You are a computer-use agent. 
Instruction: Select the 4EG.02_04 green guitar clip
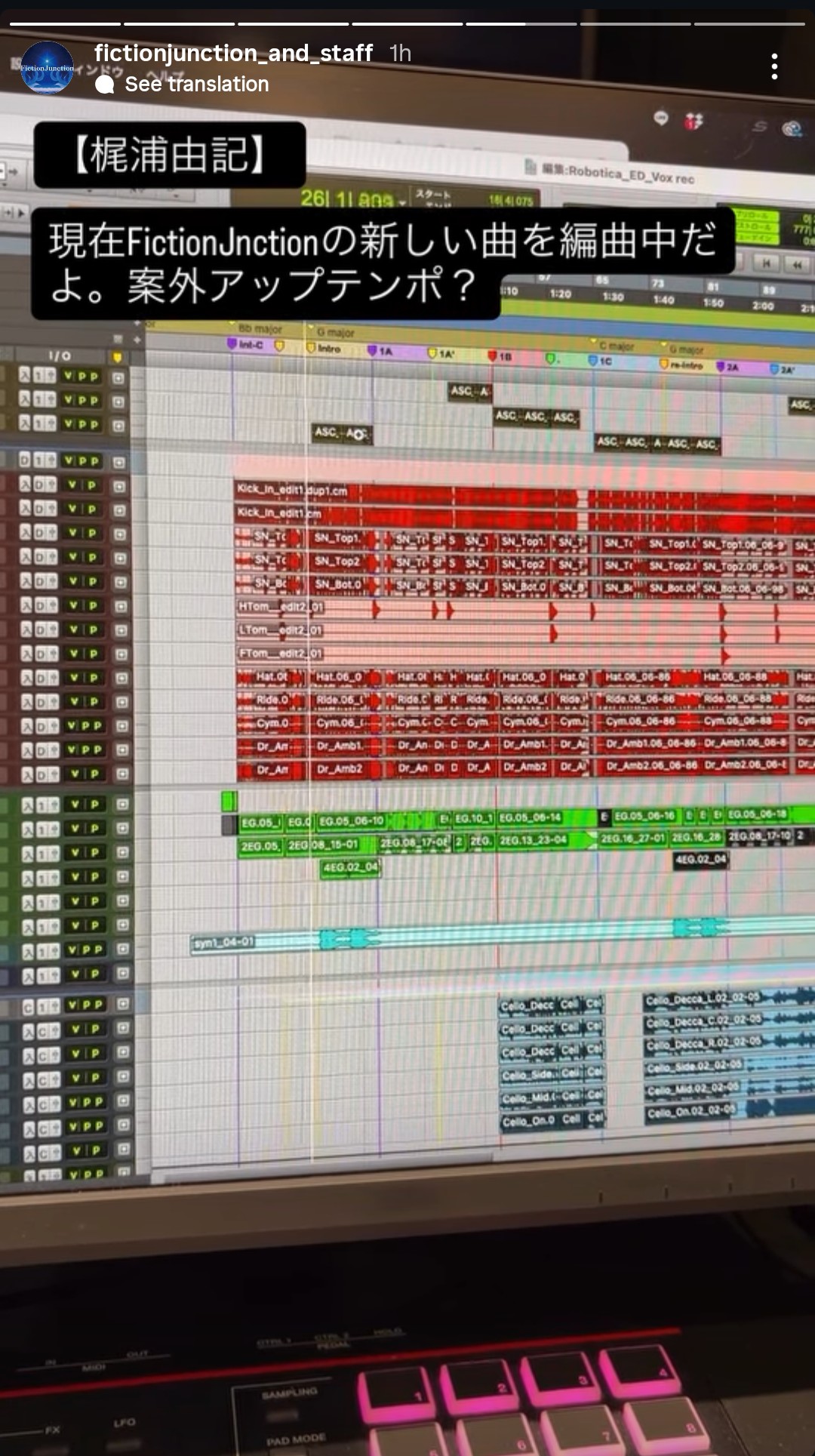pos(351,868)
